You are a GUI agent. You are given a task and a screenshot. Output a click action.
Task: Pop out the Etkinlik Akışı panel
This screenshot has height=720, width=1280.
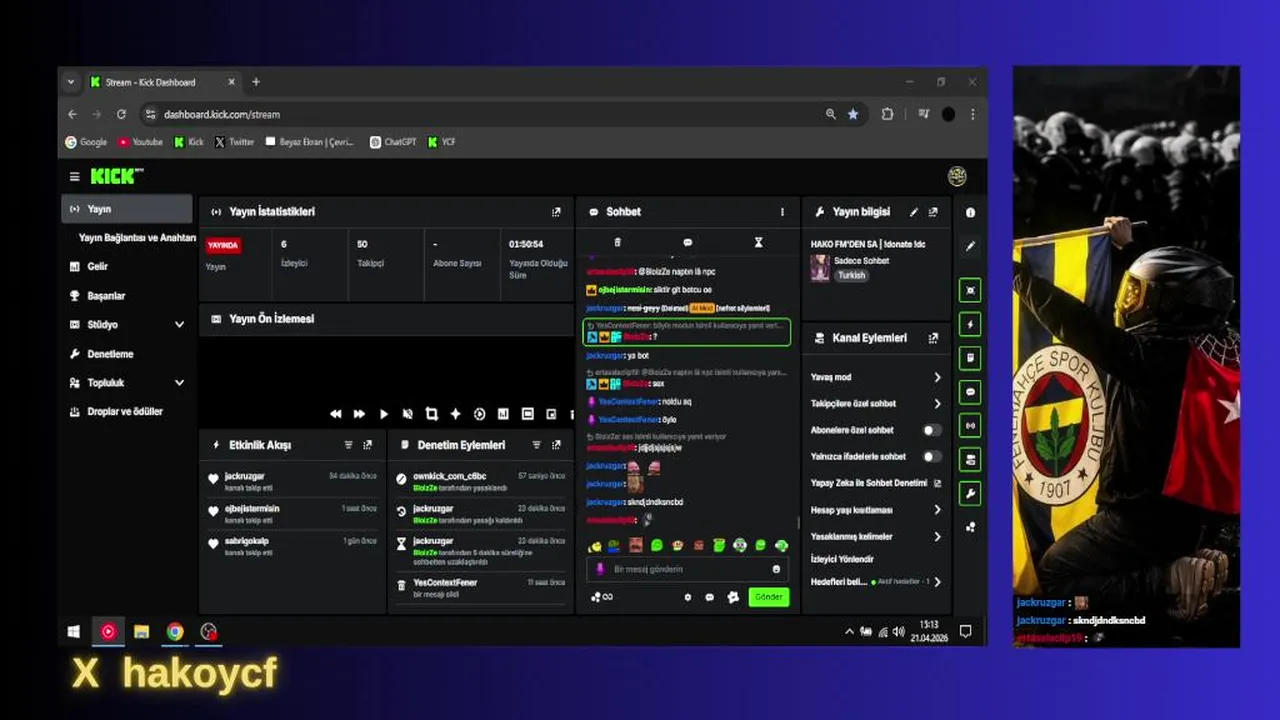368,445
